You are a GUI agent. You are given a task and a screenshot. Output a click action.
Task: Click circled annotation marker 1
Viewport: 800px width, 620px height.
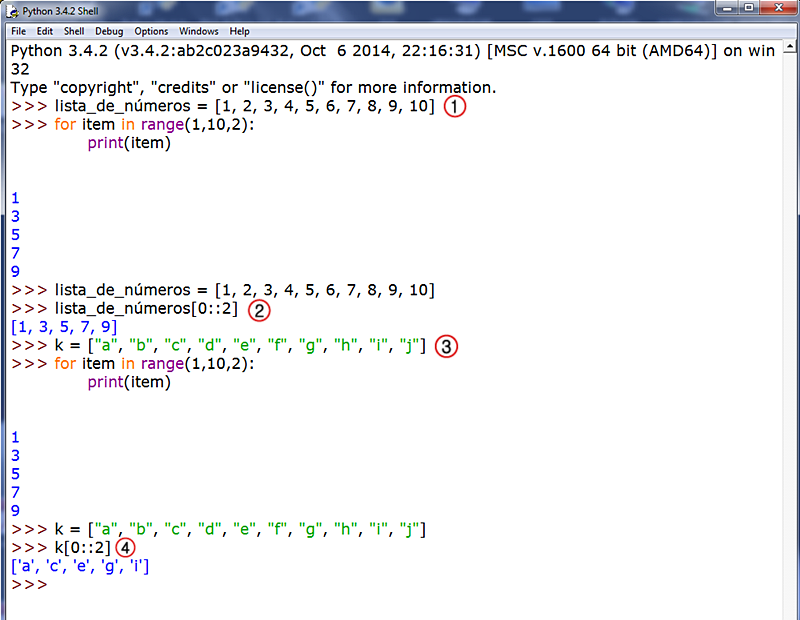point(455,106)
